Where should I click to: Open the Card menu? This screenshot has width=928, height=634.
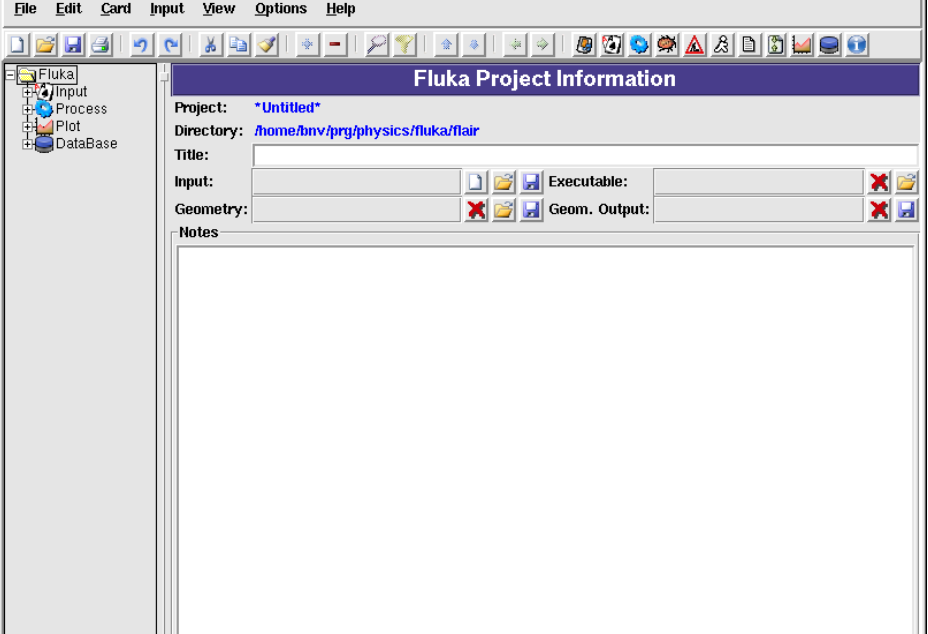tap(115, 9)
